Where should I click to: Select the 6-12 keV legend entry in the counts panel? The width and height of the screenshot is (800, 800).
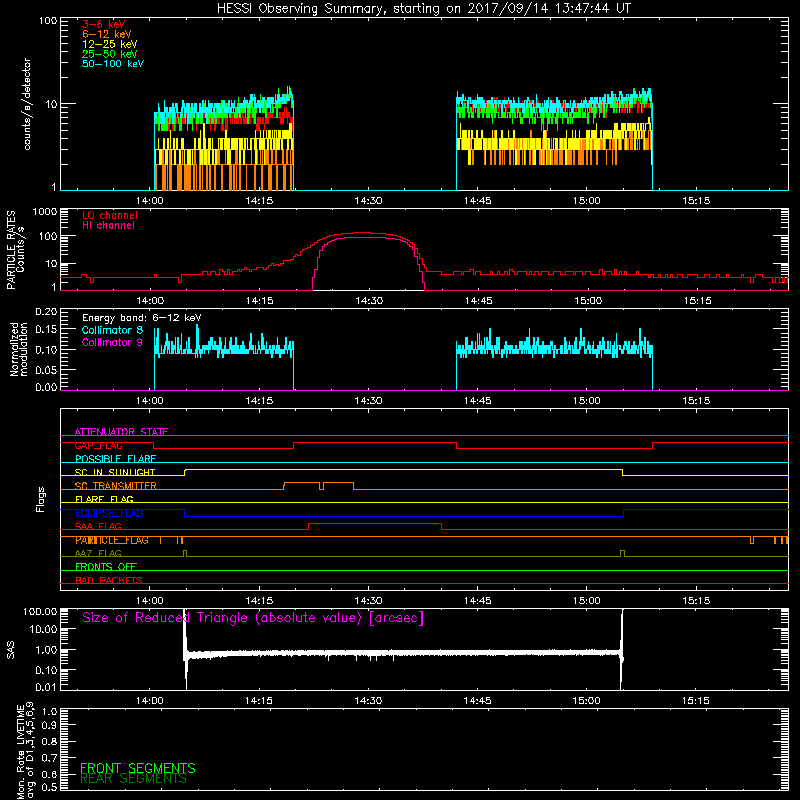(x=107, y=34)
